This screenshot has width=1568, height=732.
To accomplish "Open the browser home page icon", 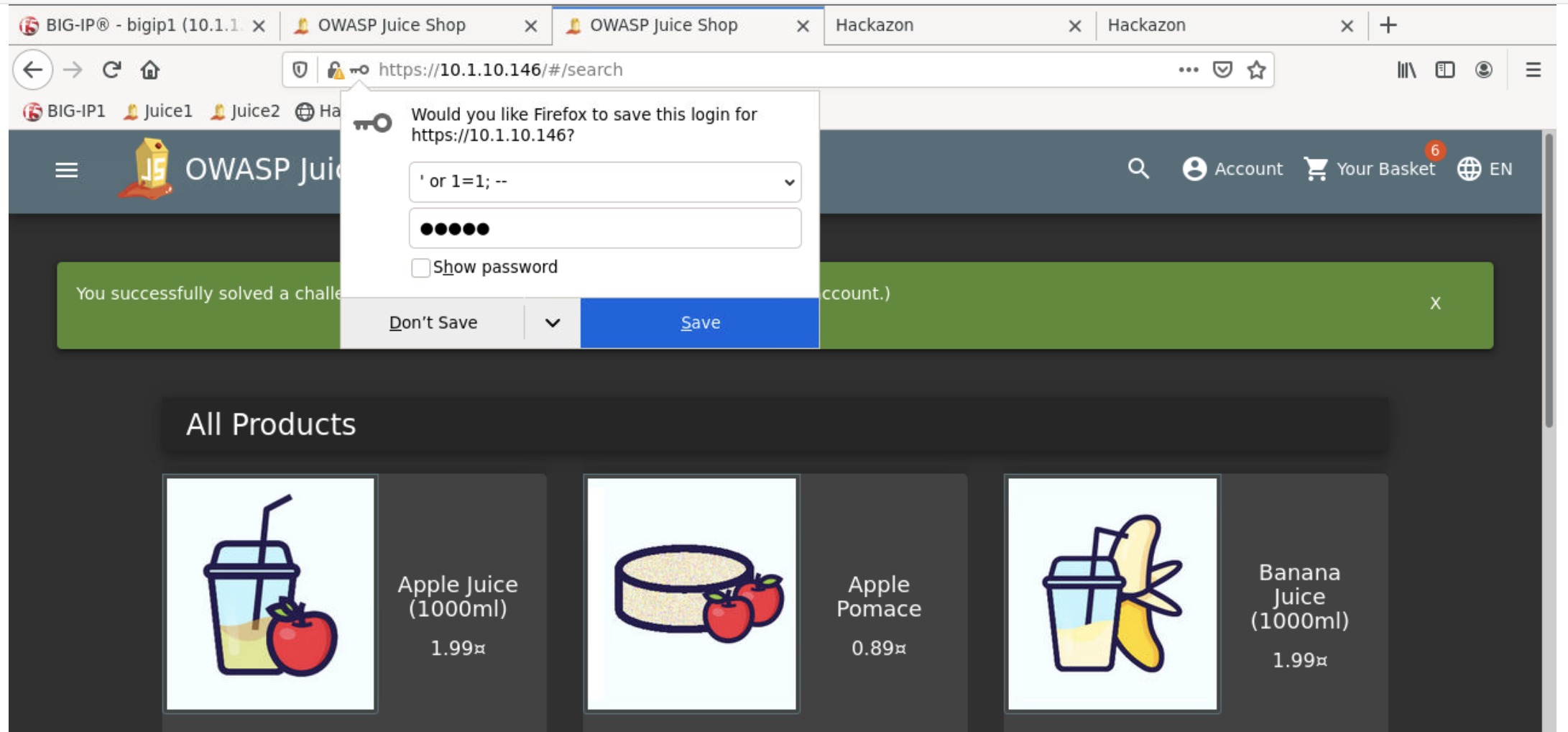I will pos(150,70).
